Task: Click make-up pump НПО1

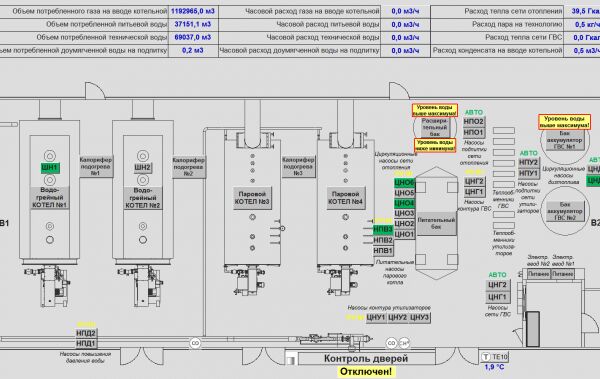Action: click(x=474, y=132)
